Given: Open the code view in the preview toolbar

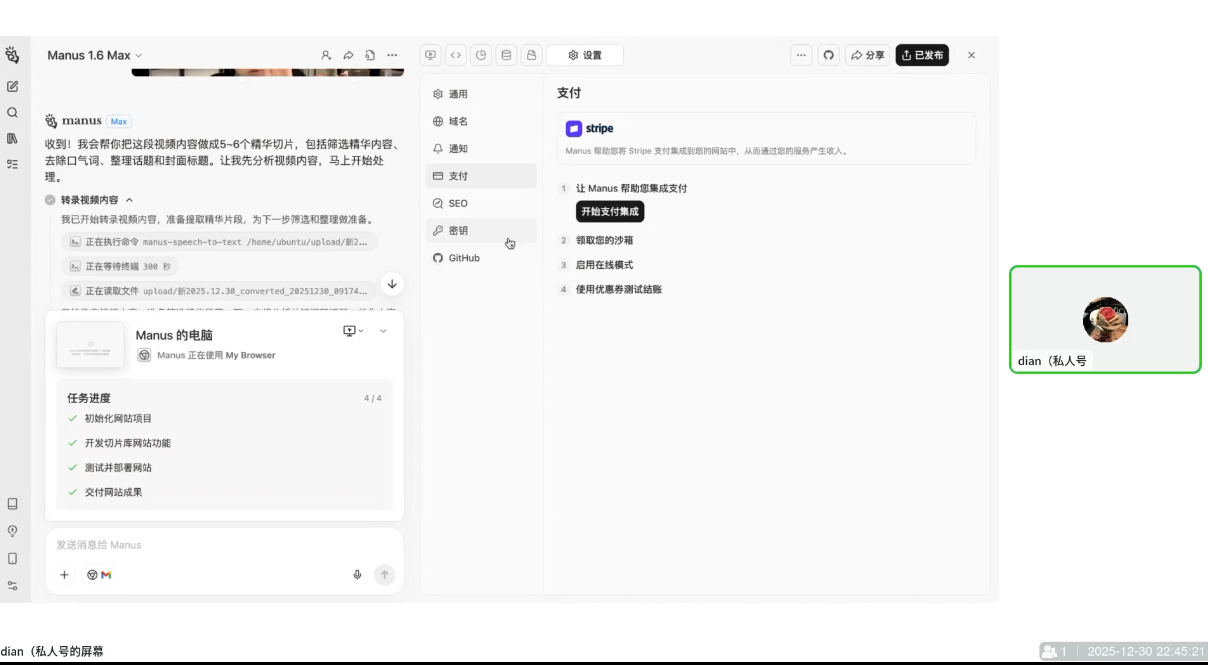Looking at the screenshot, I should (456, 55).
